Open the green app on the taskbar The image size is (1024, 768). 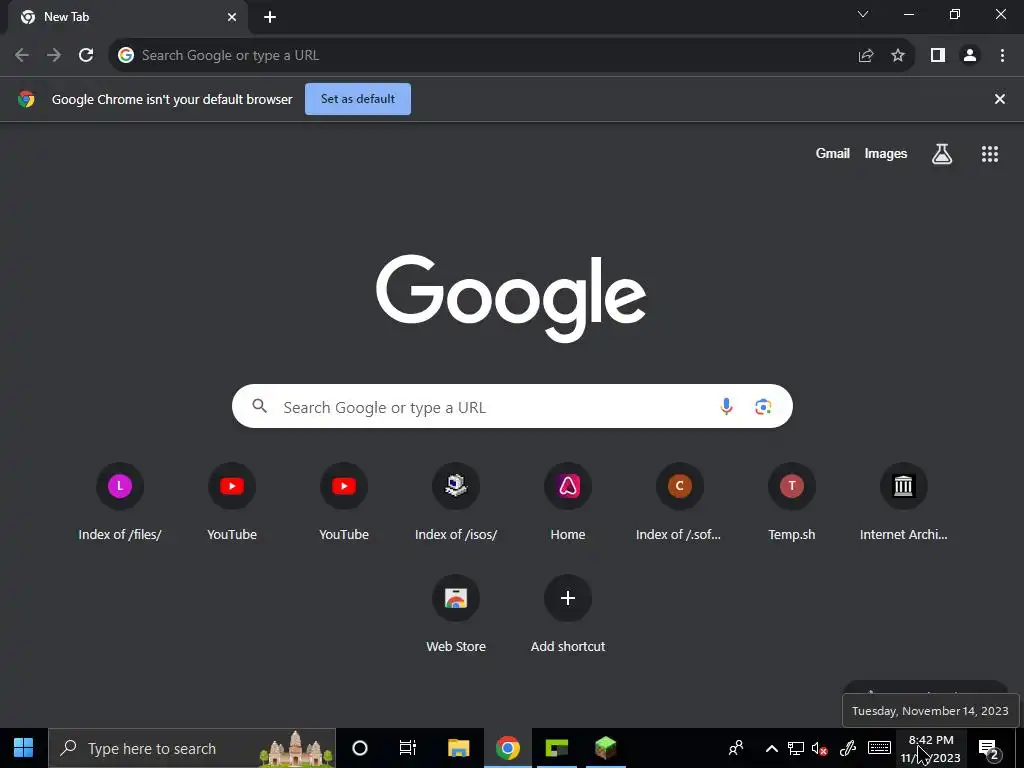(557, 748)
